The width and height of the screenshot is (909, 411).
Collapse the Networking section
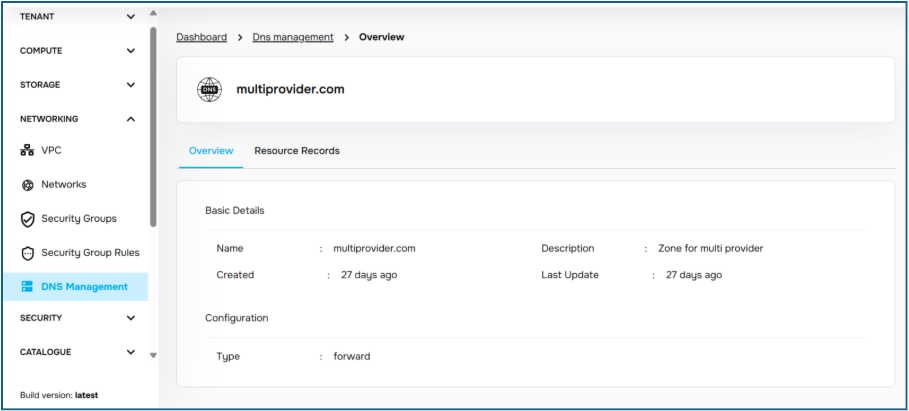click(130, 119)
